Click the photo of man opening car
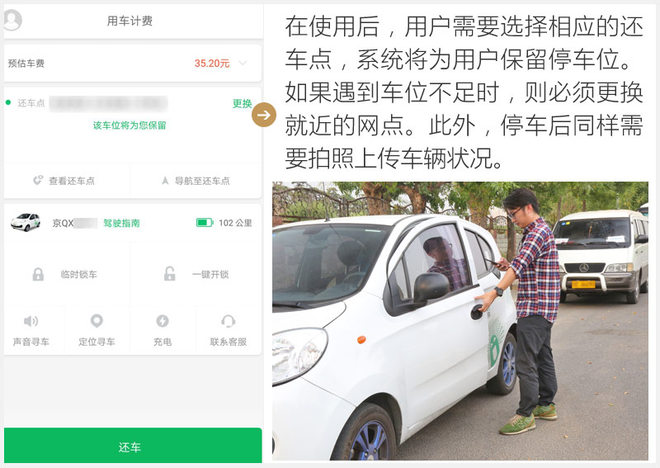Screen dimensions: 660x468 tap(460, 321)
